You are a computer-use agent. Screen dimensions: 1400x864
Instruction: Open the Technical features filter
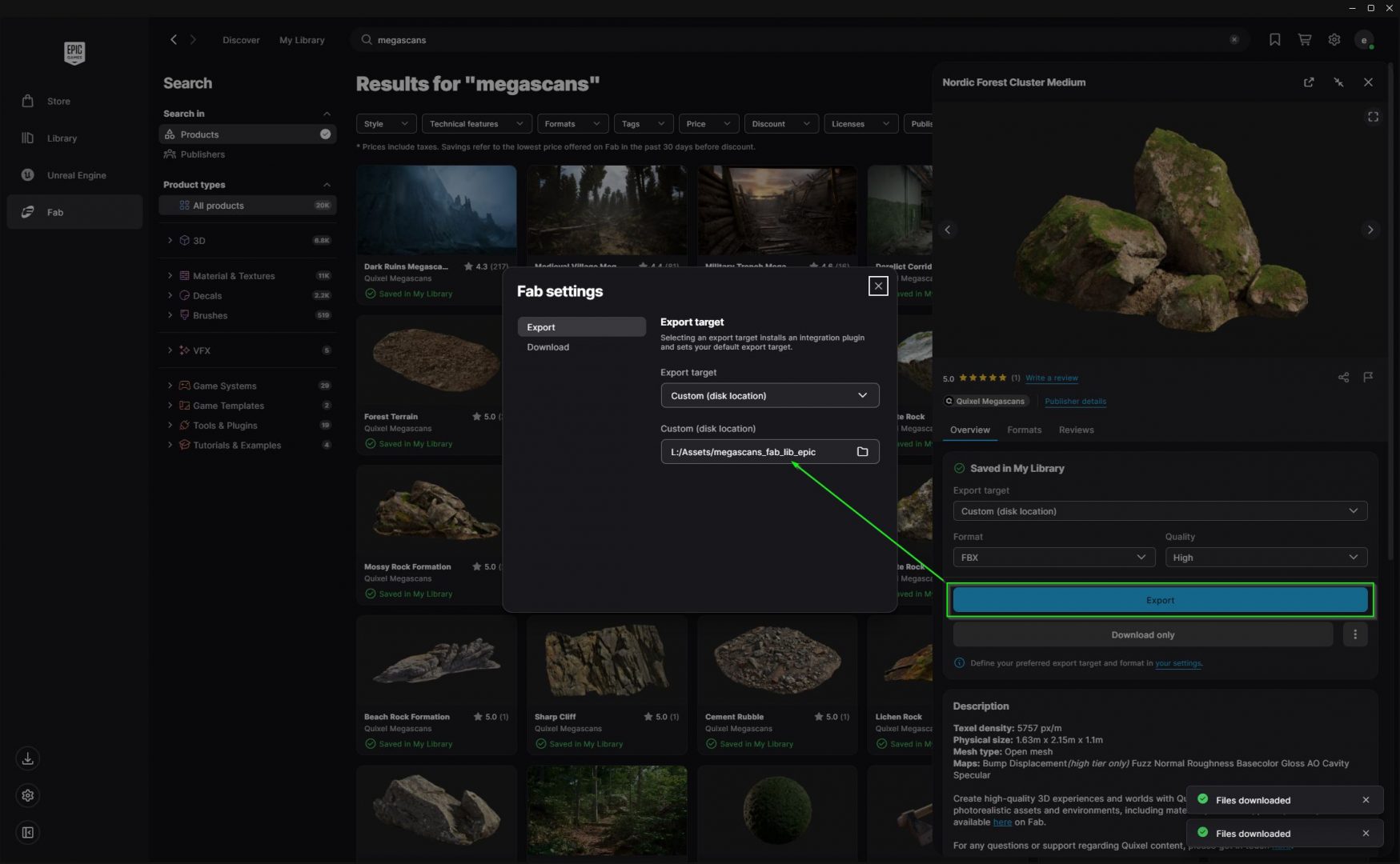[x=476, y=124]
